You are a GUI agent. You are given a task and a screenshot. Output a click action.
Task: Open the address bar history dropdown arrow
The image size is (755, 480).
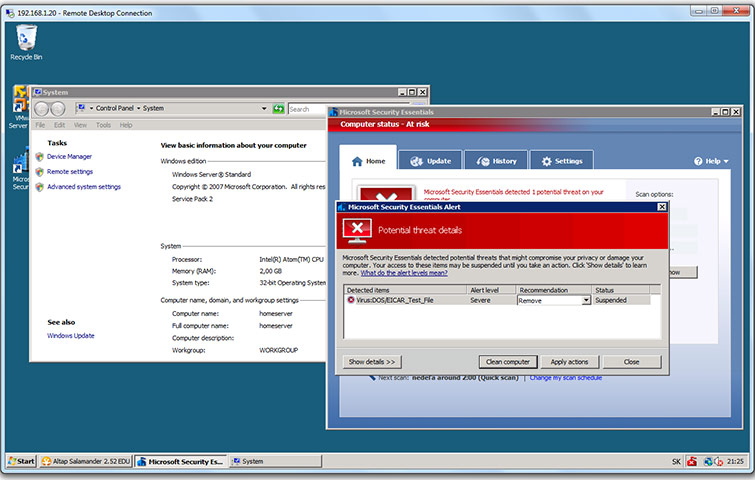(x=264, y=108)
